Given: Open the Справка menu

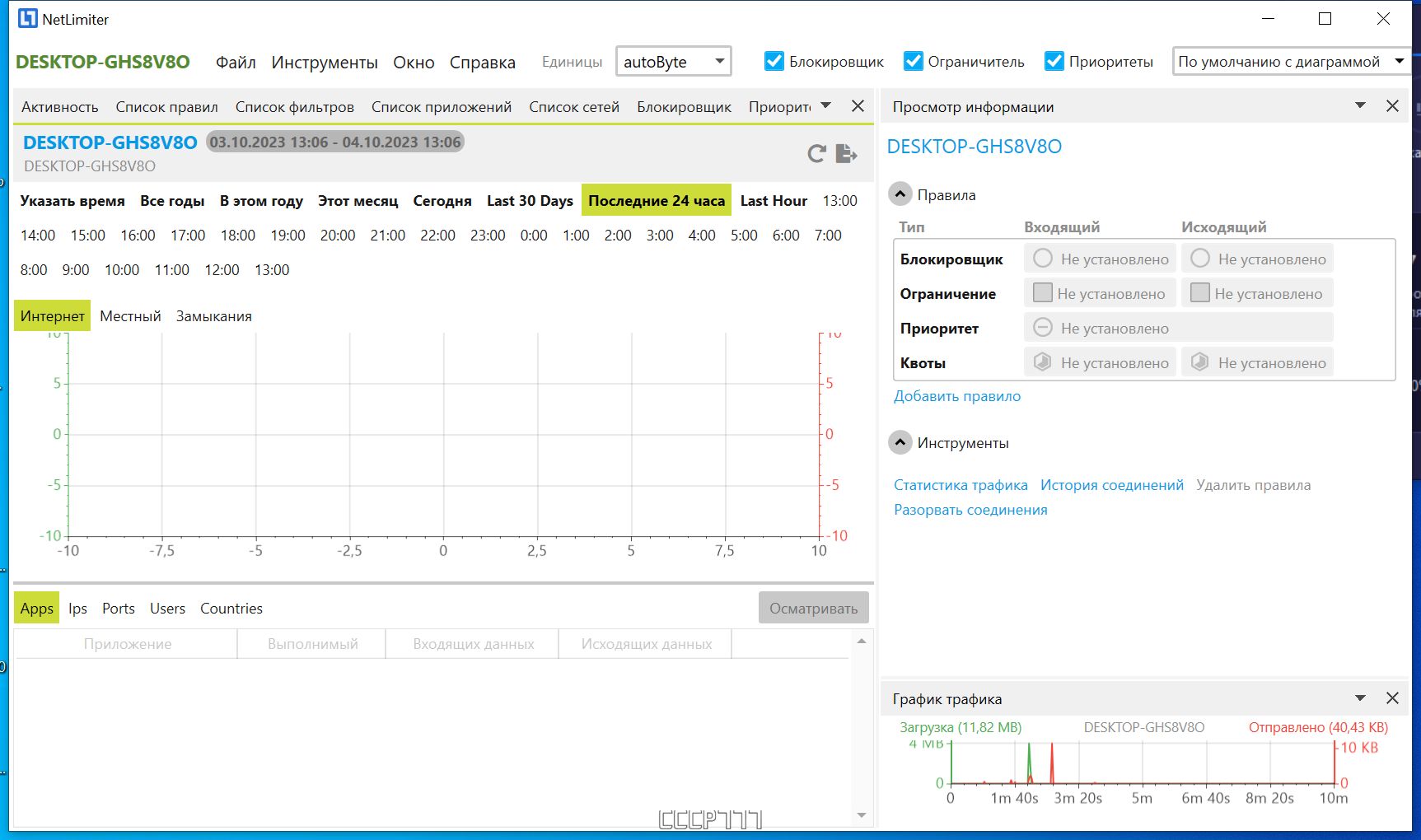Looking at the screenshot, I should [x=482, y=63].
